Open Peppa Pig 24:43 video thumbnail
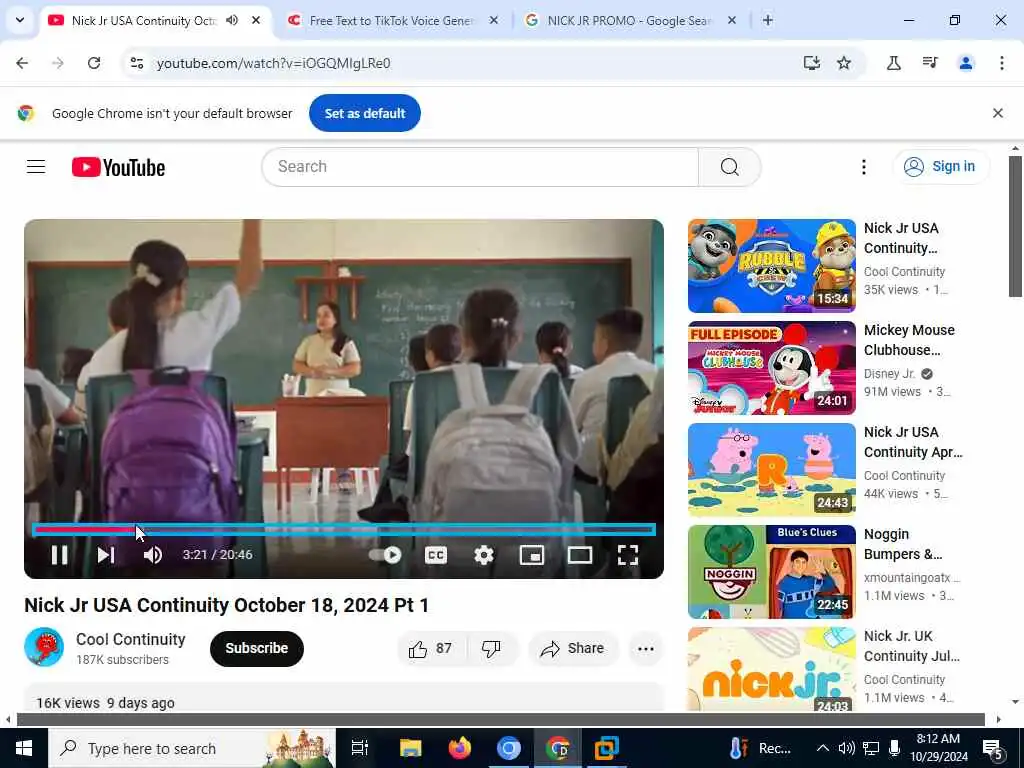Image resolution: width=1024 pixels, height=768 pixels. (x=771, y=470)
